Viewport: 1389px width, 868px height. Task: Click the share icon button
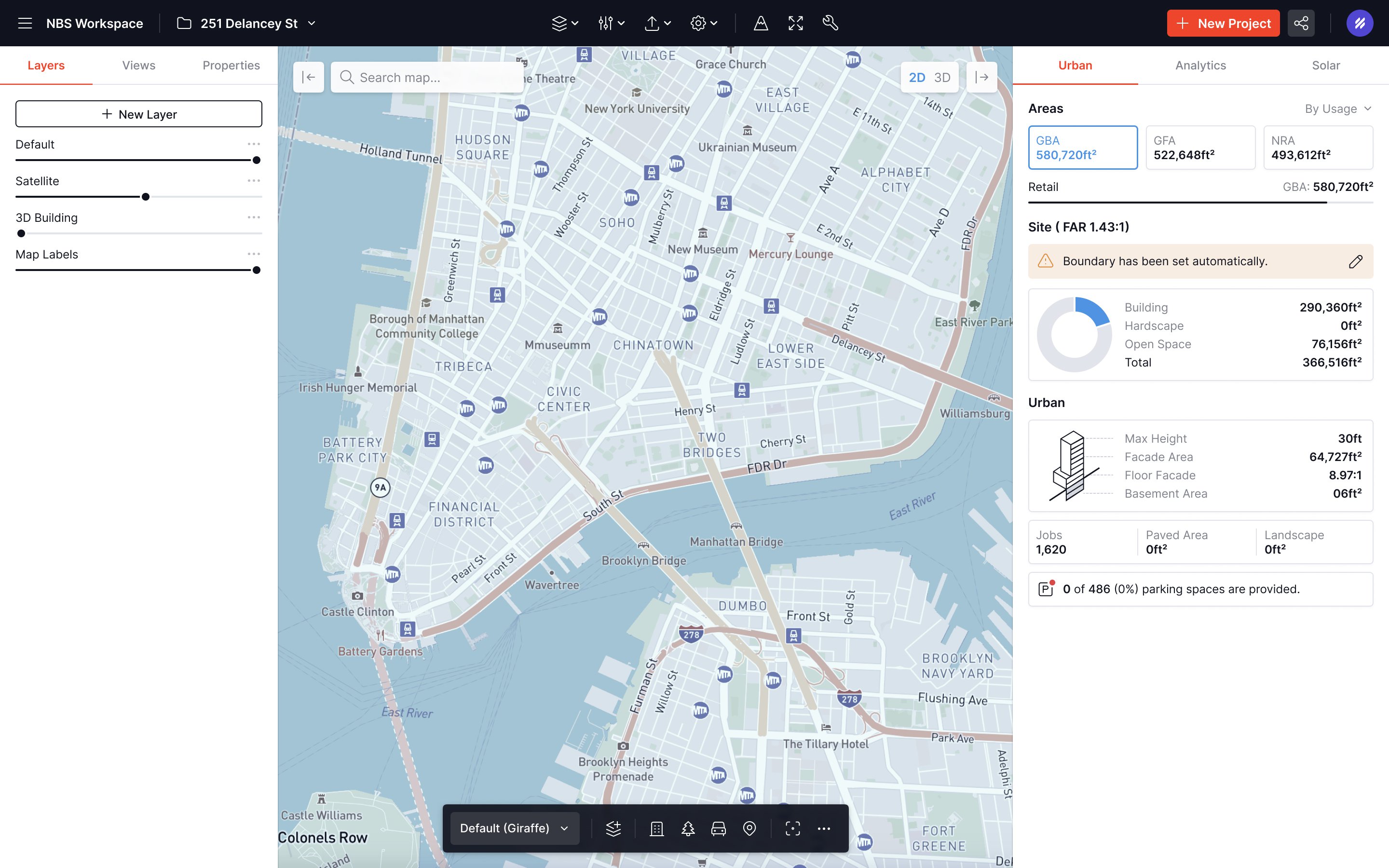click(1301, 23)
